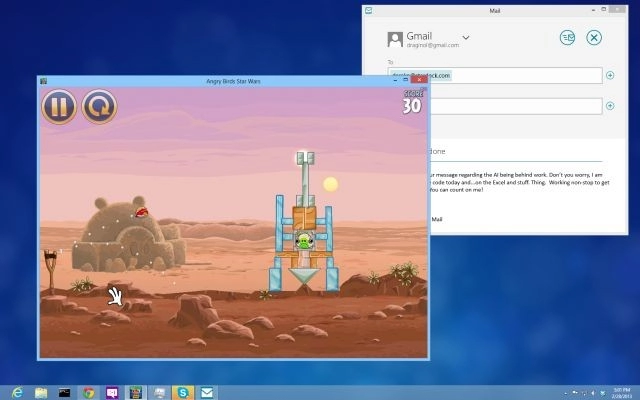Click the taskbar clock and date
Viewport: 640px width, 400px height.
622,393
